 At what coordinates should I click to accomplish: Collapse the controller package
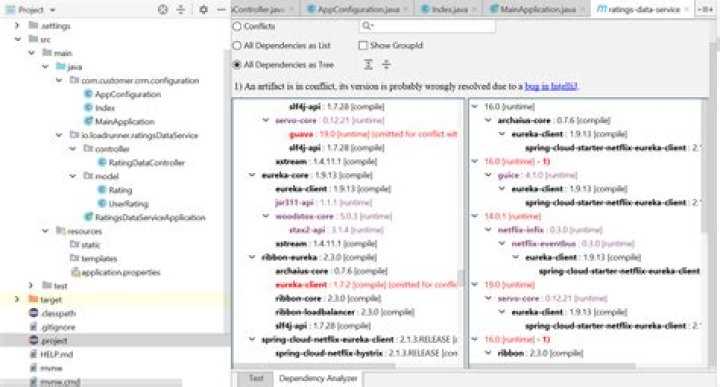click(x=73, y=149)
